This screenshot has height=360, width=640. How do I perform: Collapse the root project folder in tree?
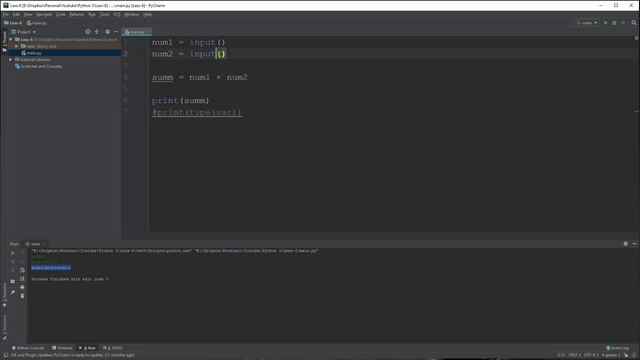(x=11, y=40)
